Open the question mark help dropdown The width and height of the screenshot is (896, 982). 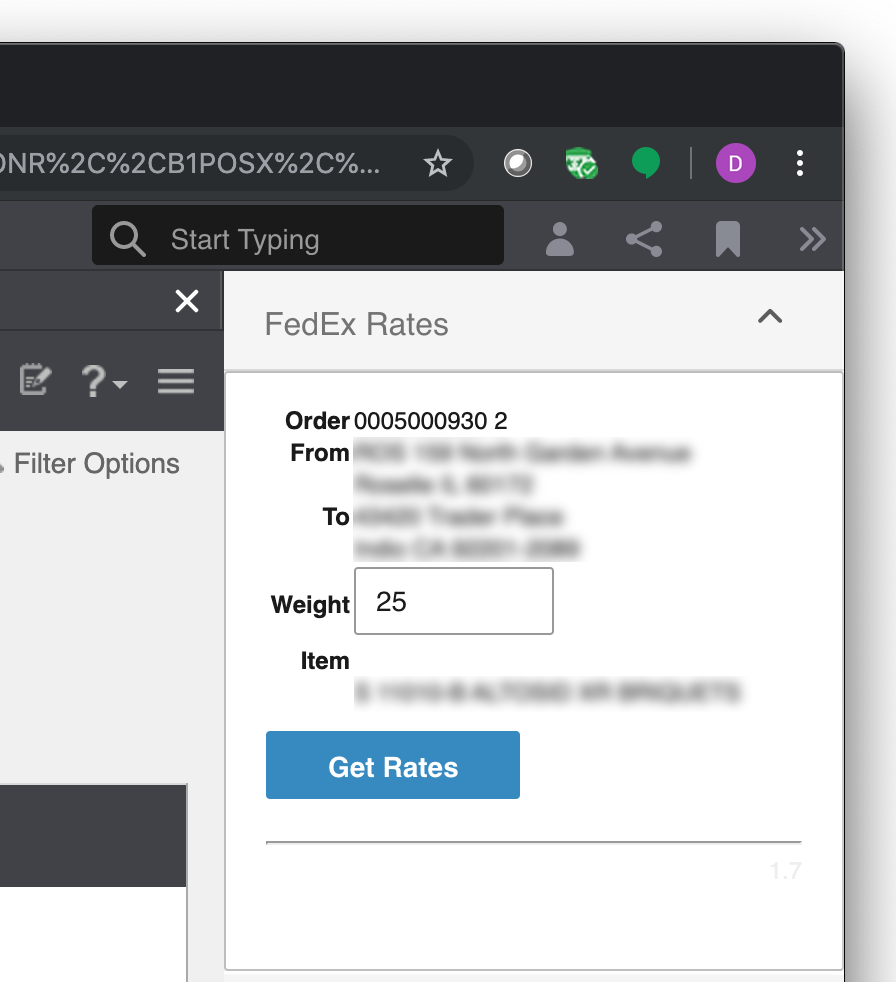click(x=103, y=380)
